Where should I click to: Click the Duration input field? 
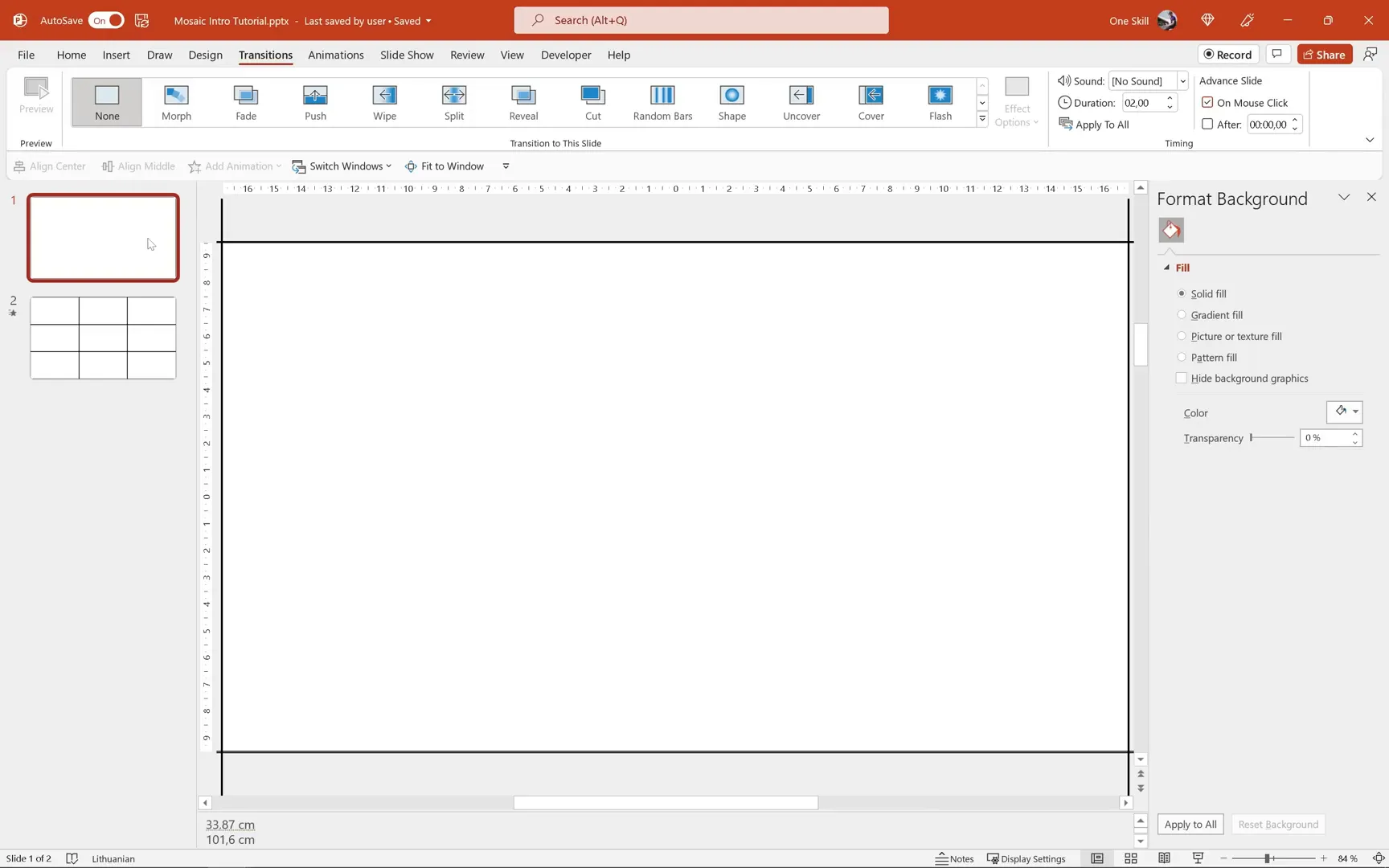[1143, 102]
